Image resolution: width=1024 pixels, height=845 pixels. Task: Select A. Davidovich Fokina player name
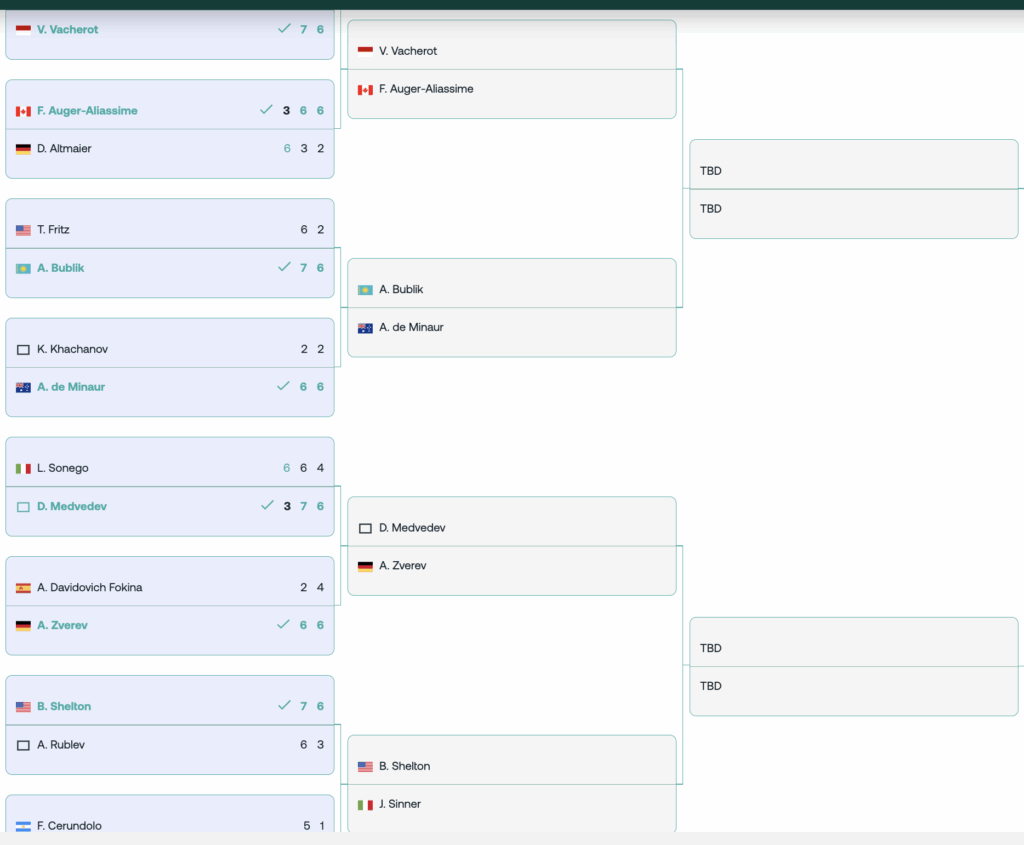click(89, 588)
